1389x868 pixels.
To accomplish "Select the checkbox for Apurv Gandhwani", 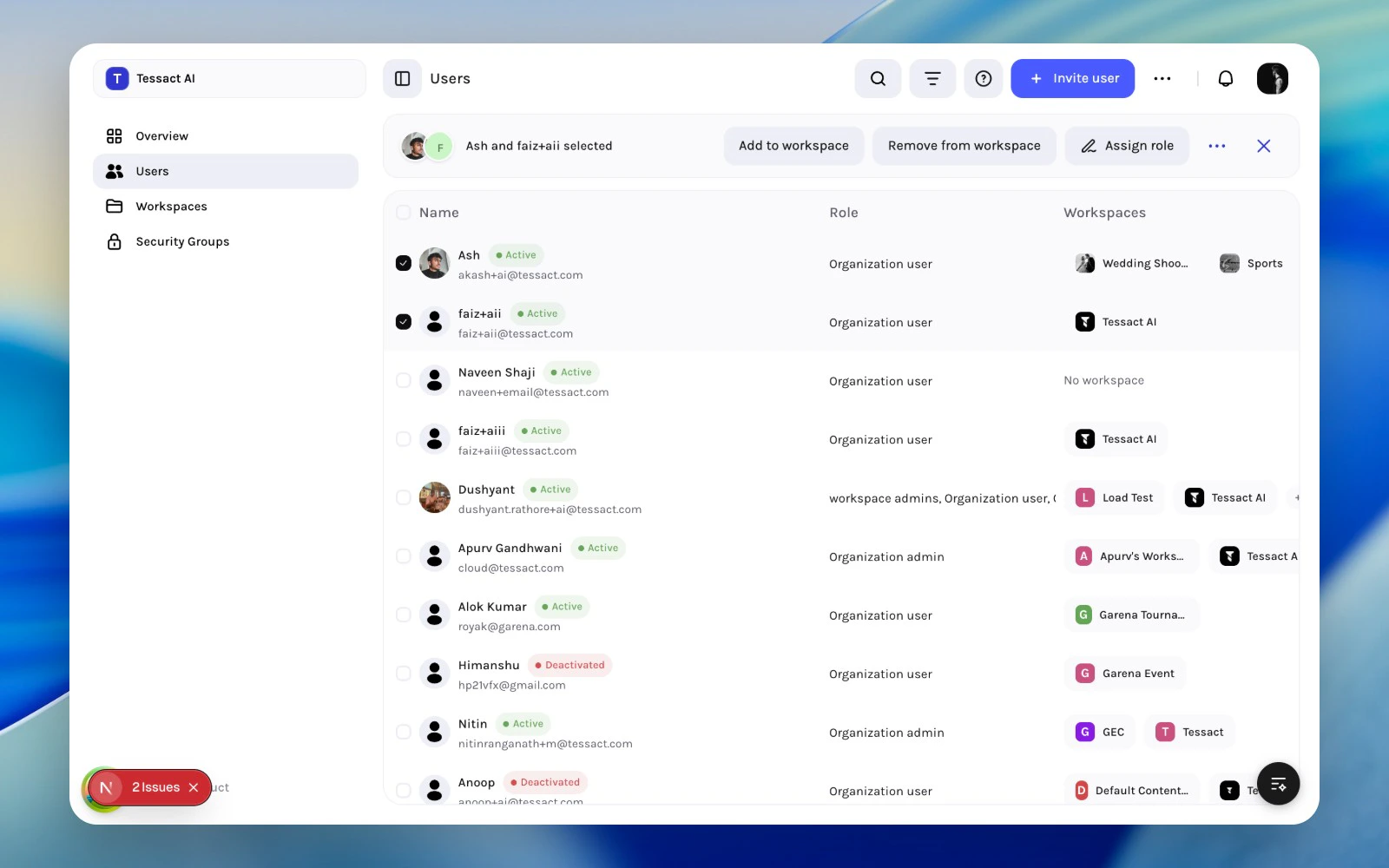I will (404, 556).
